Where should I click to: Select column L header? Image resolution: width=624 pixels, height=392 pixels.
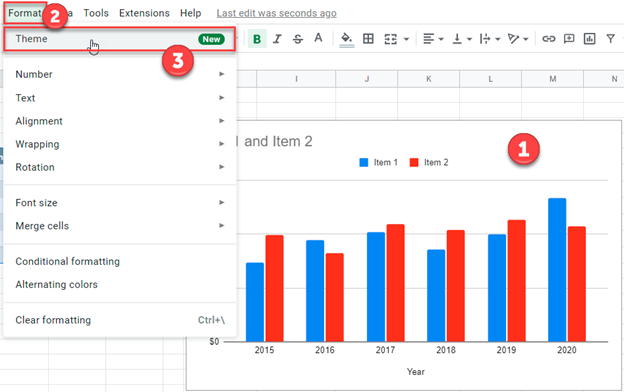point(490,79)
